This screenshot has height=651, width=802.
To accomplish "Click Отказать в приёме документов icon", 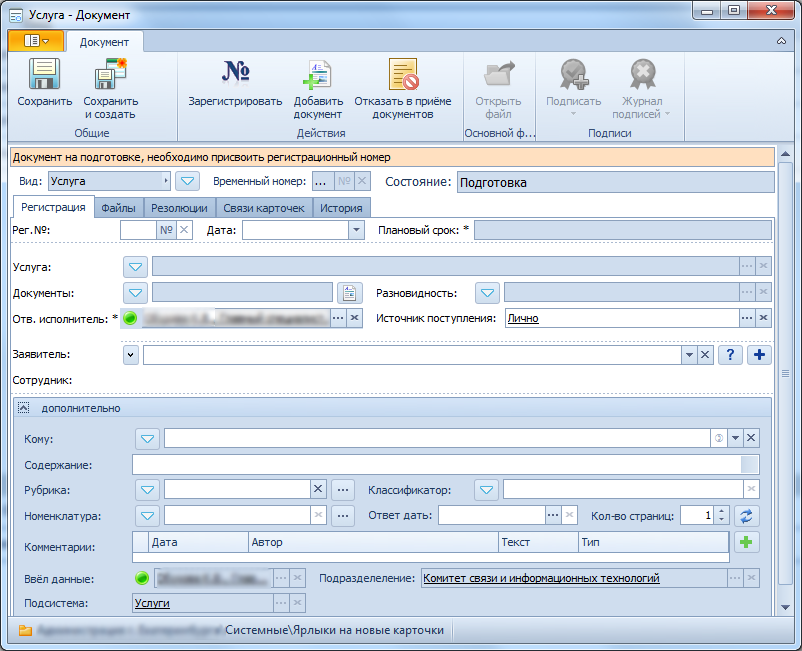I will 403,74.
